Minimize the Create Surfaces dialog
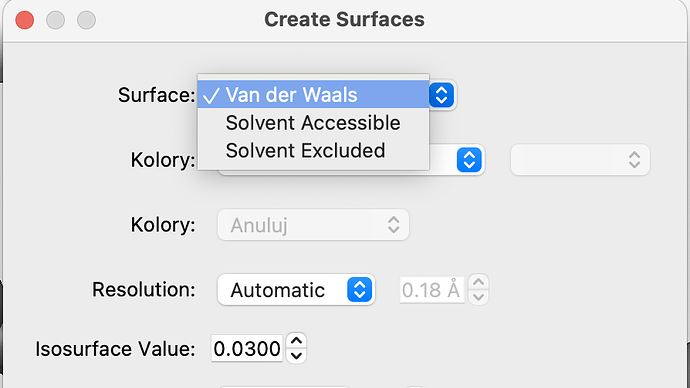The image size is (690, 388). 55,20
